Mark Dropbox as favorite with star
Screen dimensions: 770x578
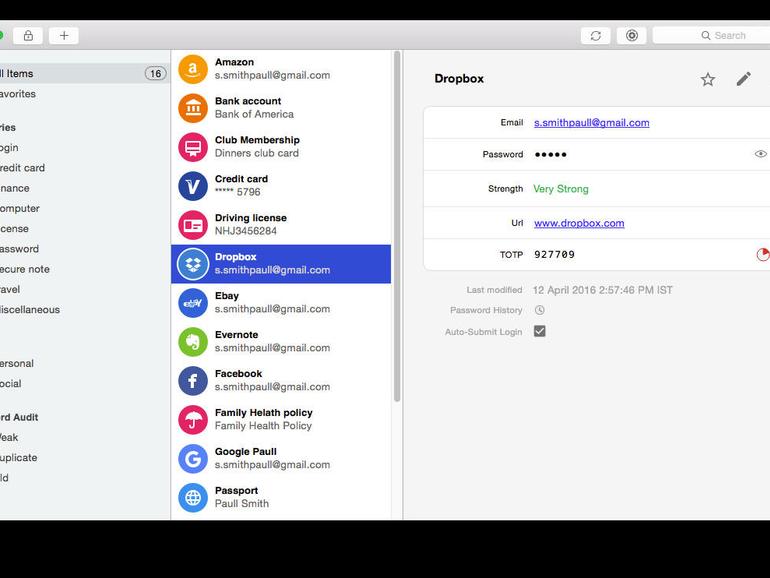708,79
